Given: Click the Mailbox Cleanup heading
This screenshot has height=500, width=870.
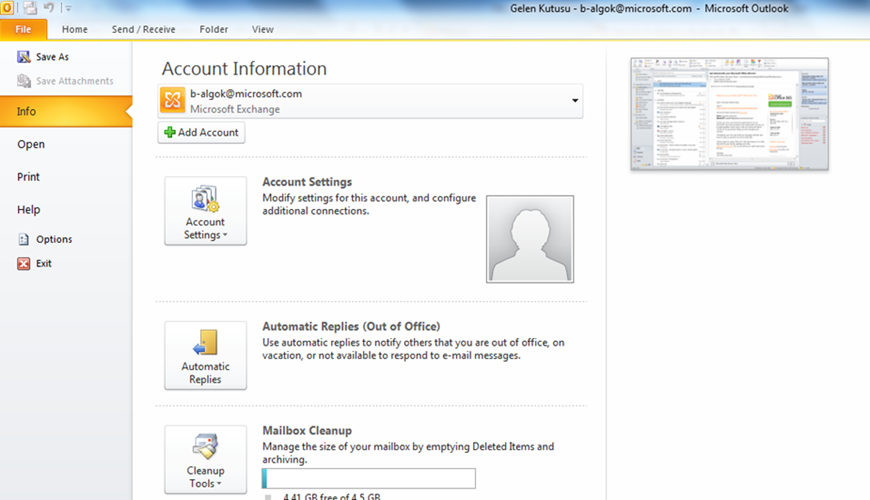Looking at the screenshot, I should pyautogui.click(x=307, y=431).
